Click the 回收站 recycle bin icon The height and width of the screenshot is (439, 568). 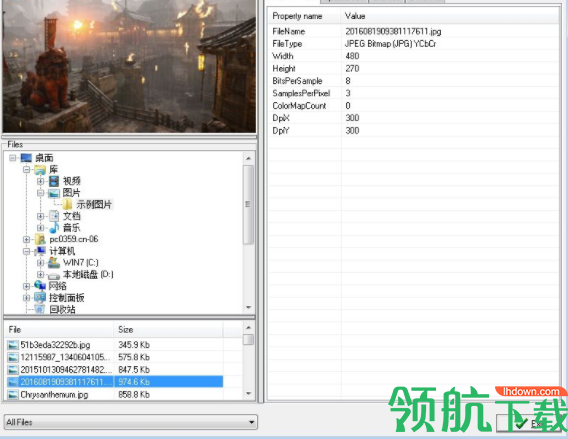click(40, 309)
